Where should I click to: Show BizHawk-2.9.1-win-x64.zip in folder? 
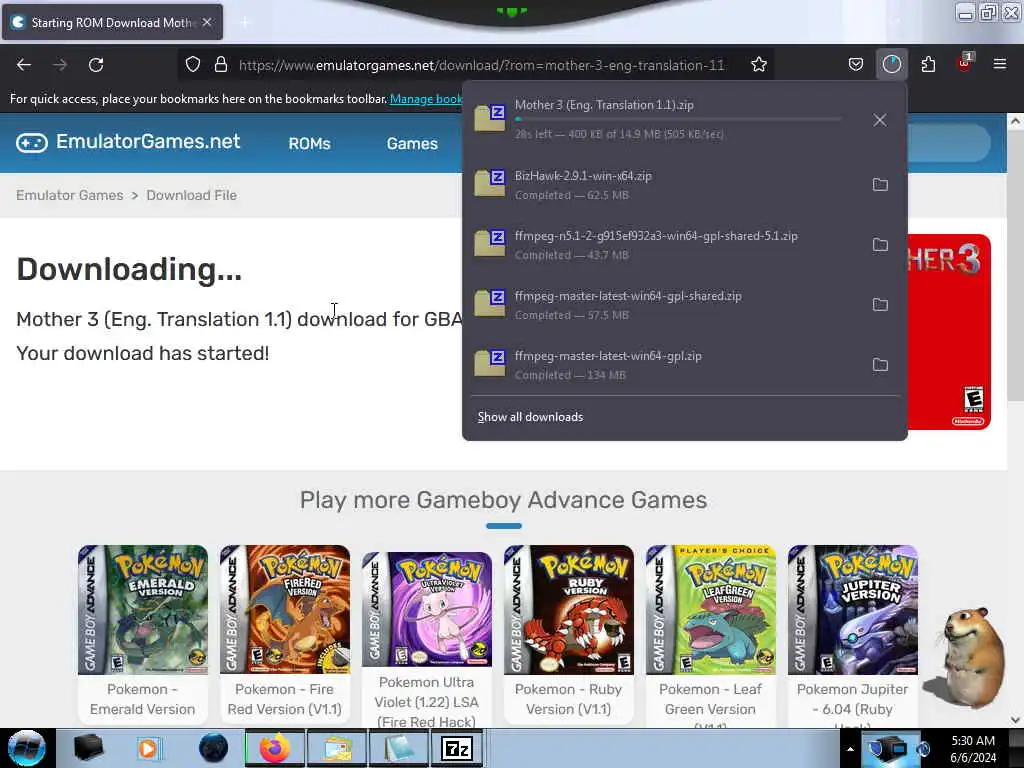(880, 185)
